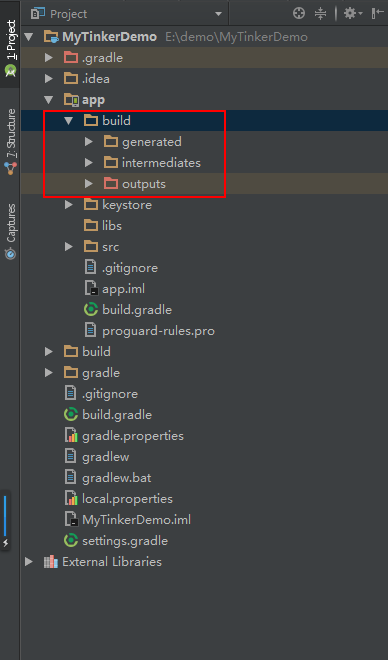Expand the External Libraries arrow

(x=29, y=562)
